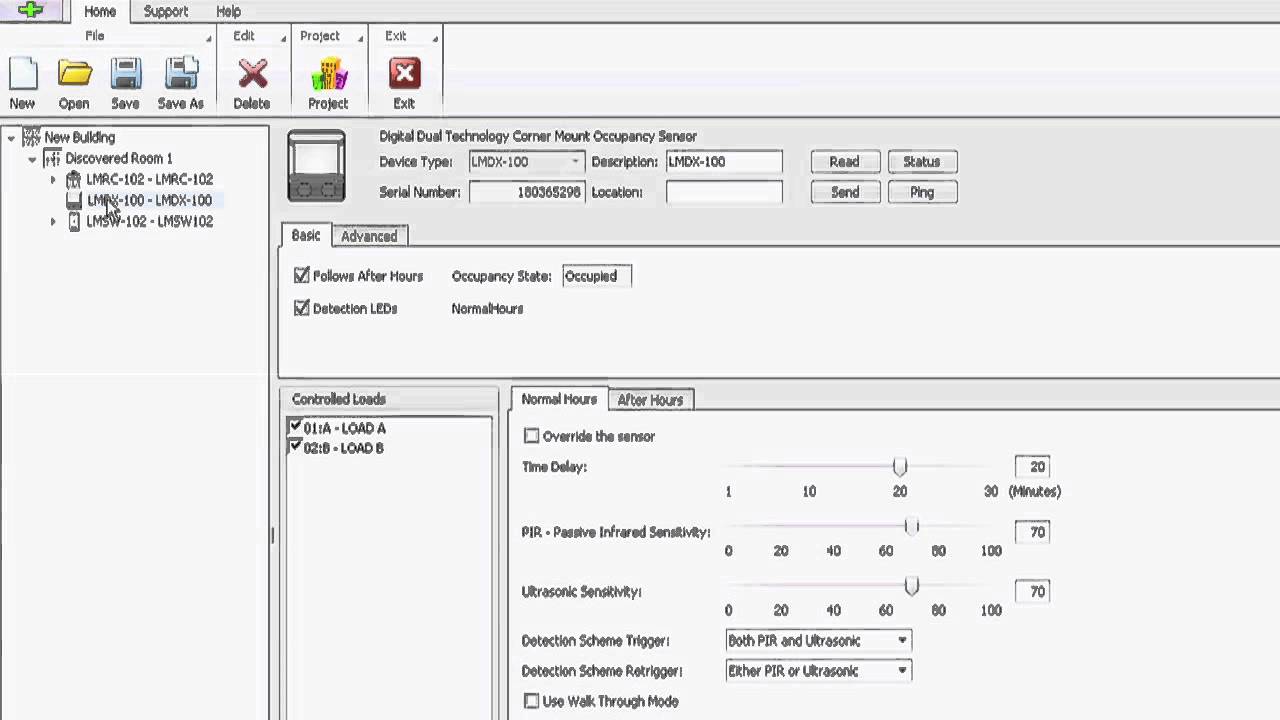The image size is (1280, 720).
Task: Click the Serial Number field
Action: click(526, 192)
